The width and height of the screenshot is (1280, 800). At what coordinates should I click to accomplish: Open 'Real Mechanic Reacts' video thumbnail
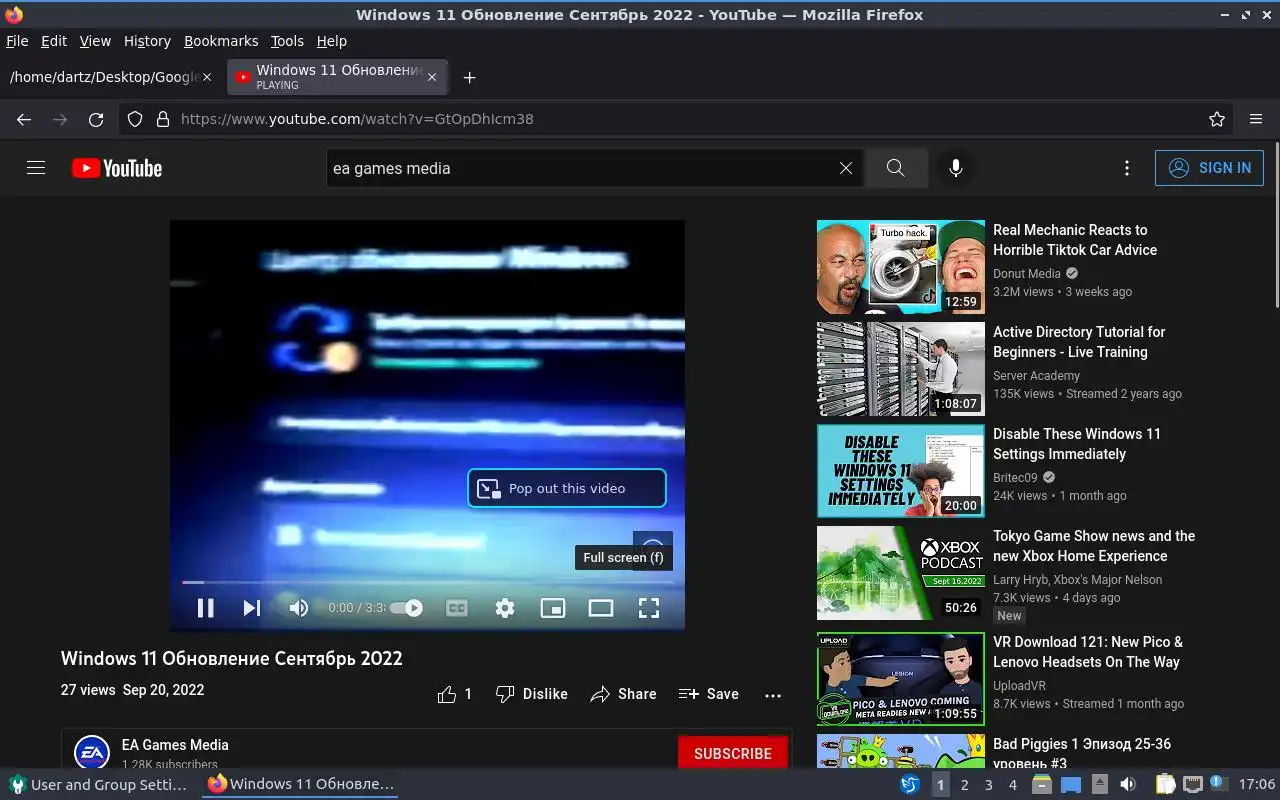pyautogui.click(x=901, y=267)
